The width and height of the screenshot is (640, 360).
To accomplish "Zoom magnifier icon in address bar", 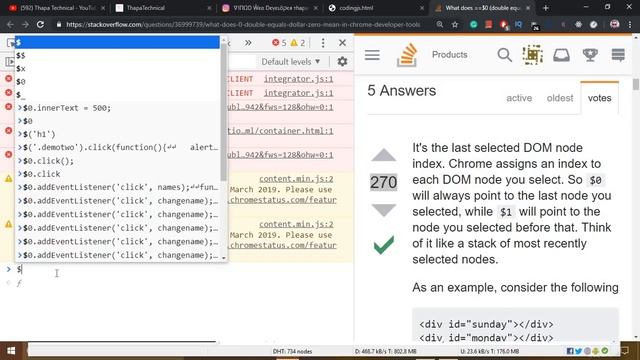I will [x=440, y=24].
